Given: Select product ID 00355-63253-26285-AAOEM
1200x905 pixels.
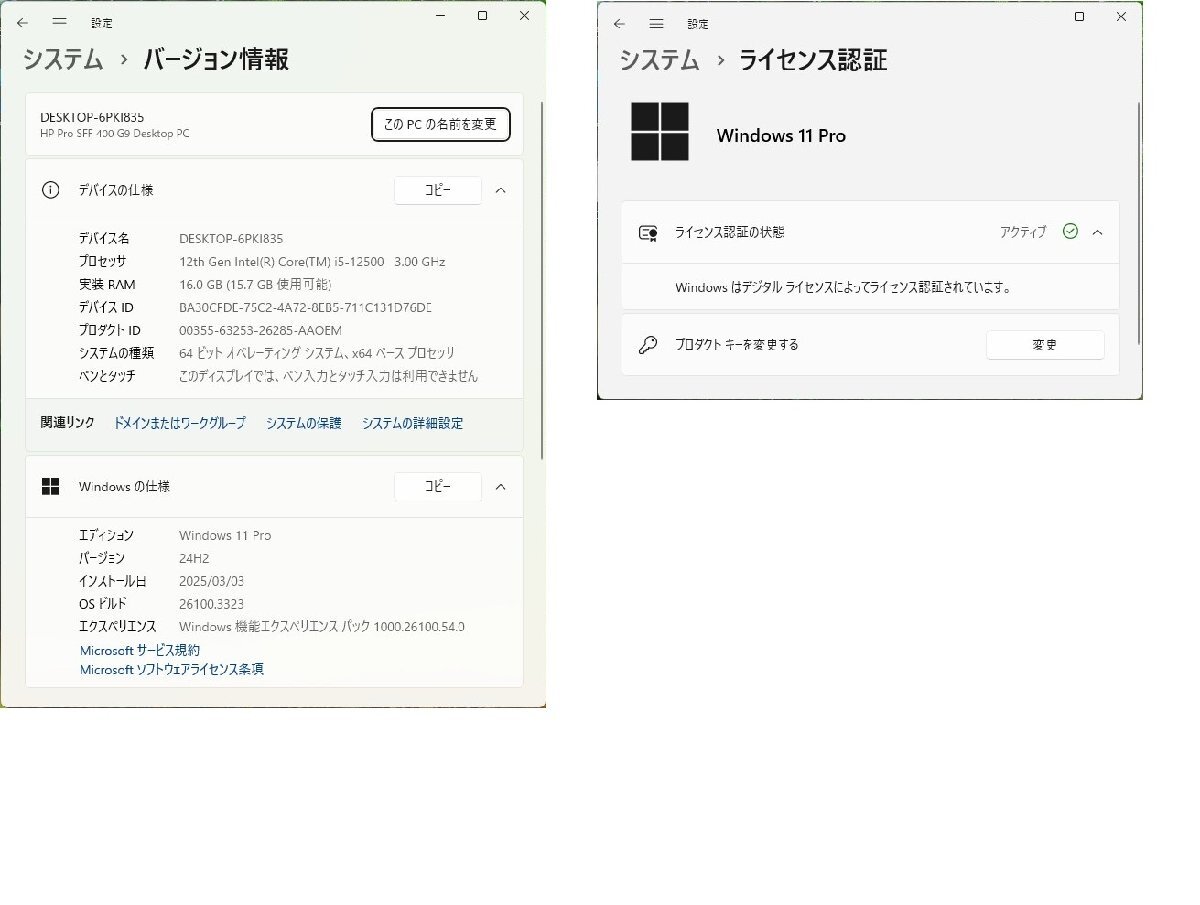Looking at the screenshot, I should [260, 331].
